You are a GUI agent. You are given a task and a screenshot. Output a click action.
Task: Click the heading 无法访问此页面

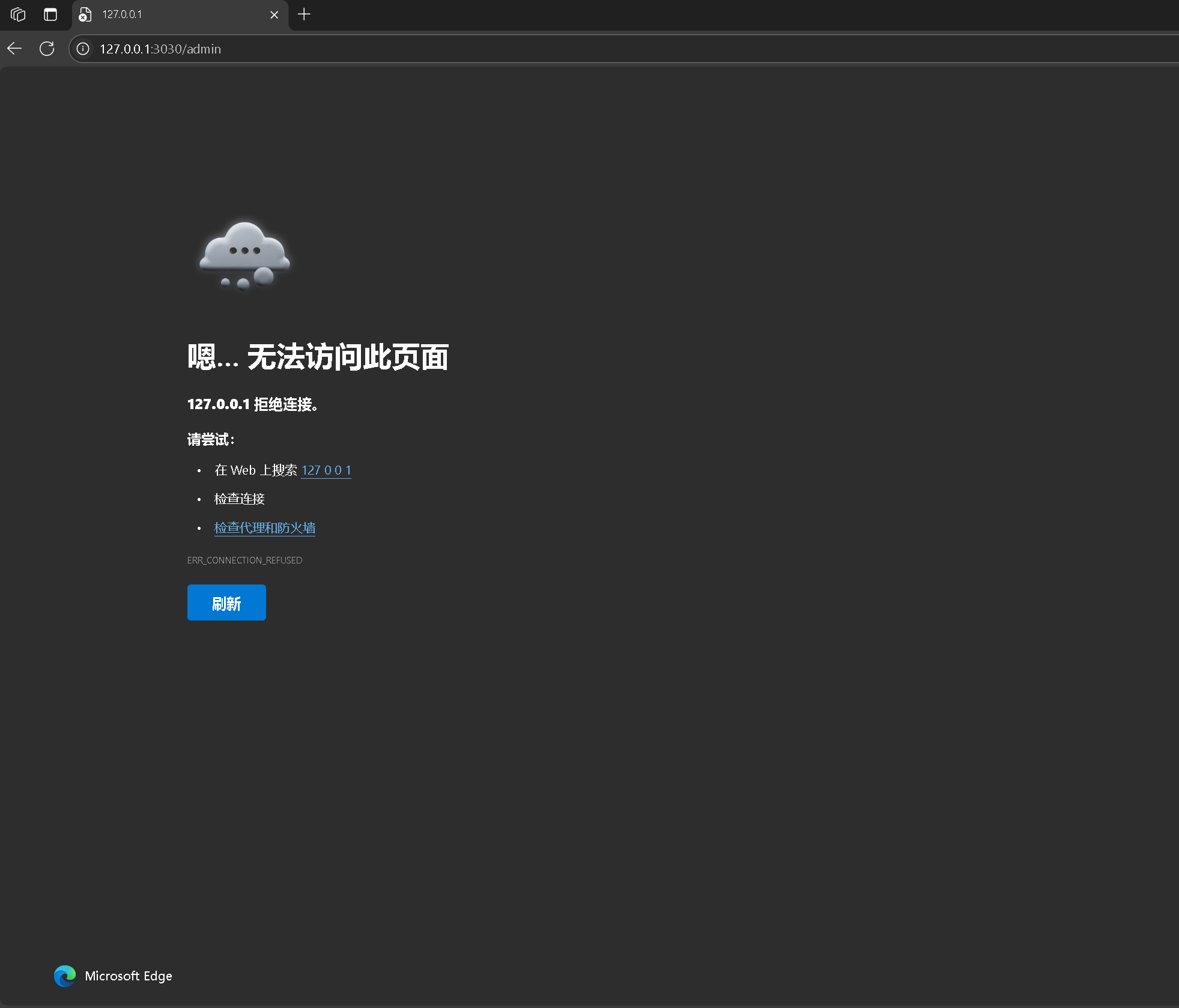pyautogui.click(x=318, y=356)
